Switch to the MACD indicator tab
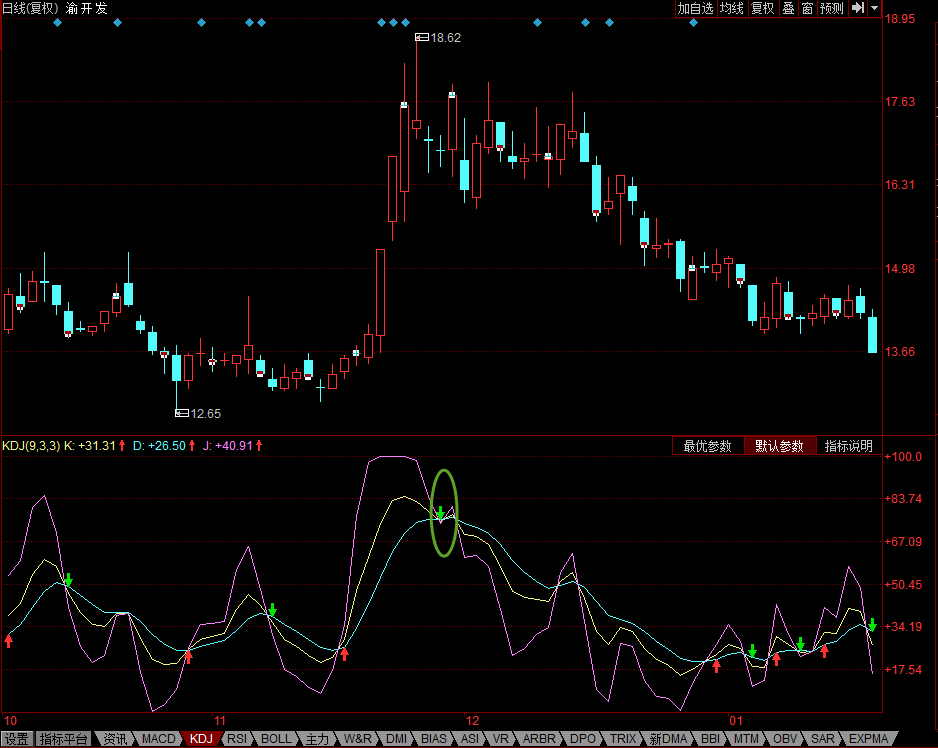Screen dimensions: 938x748 click(x=158, y=739)
